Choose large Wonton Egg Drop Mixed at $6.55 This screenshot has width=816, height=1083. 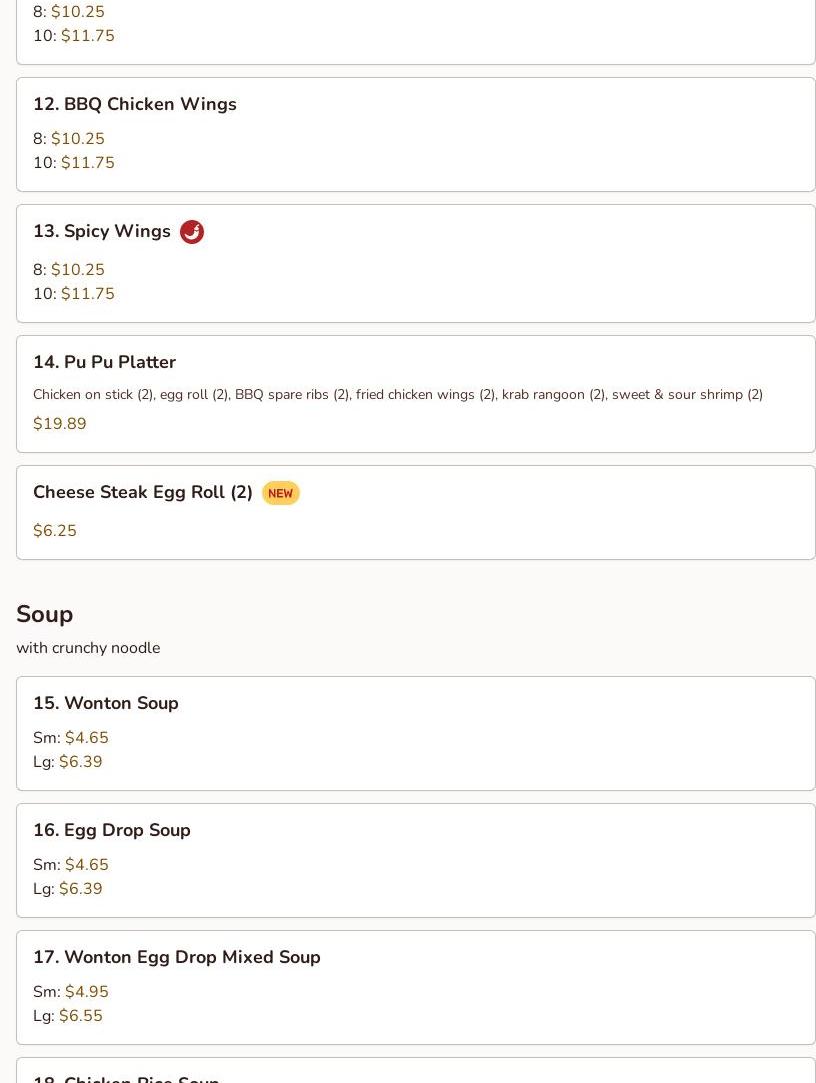pyautogui.click(x=80, y=1016)
